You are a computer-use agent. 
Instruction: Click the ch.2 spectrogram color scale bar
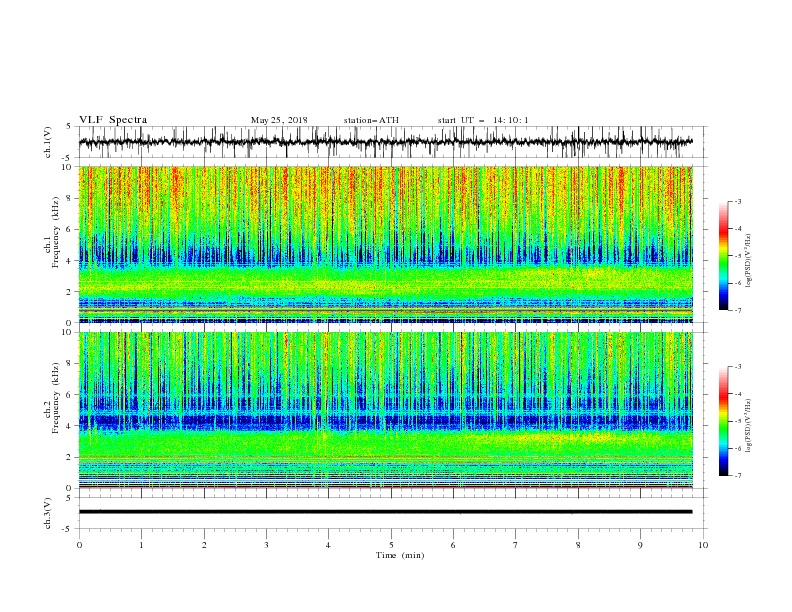723,421
